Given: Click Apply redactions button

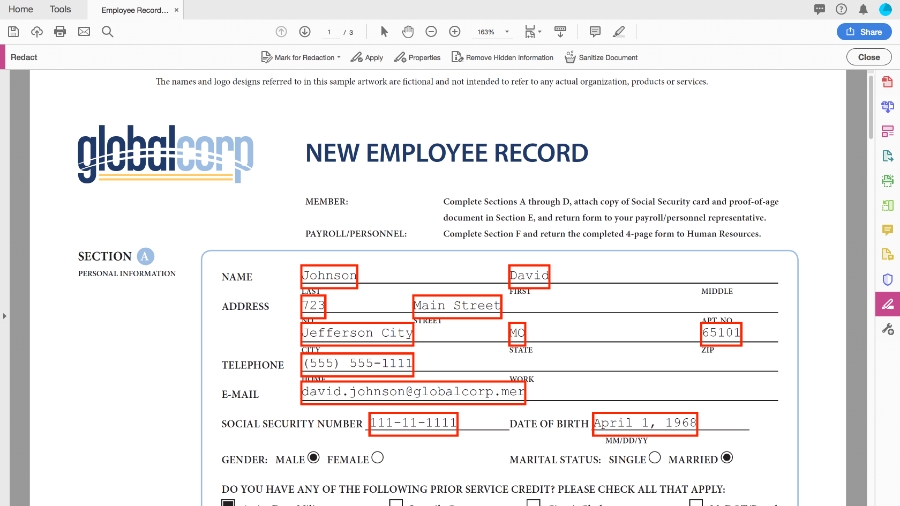Looking at the screenshot, I should click(367, 57).
